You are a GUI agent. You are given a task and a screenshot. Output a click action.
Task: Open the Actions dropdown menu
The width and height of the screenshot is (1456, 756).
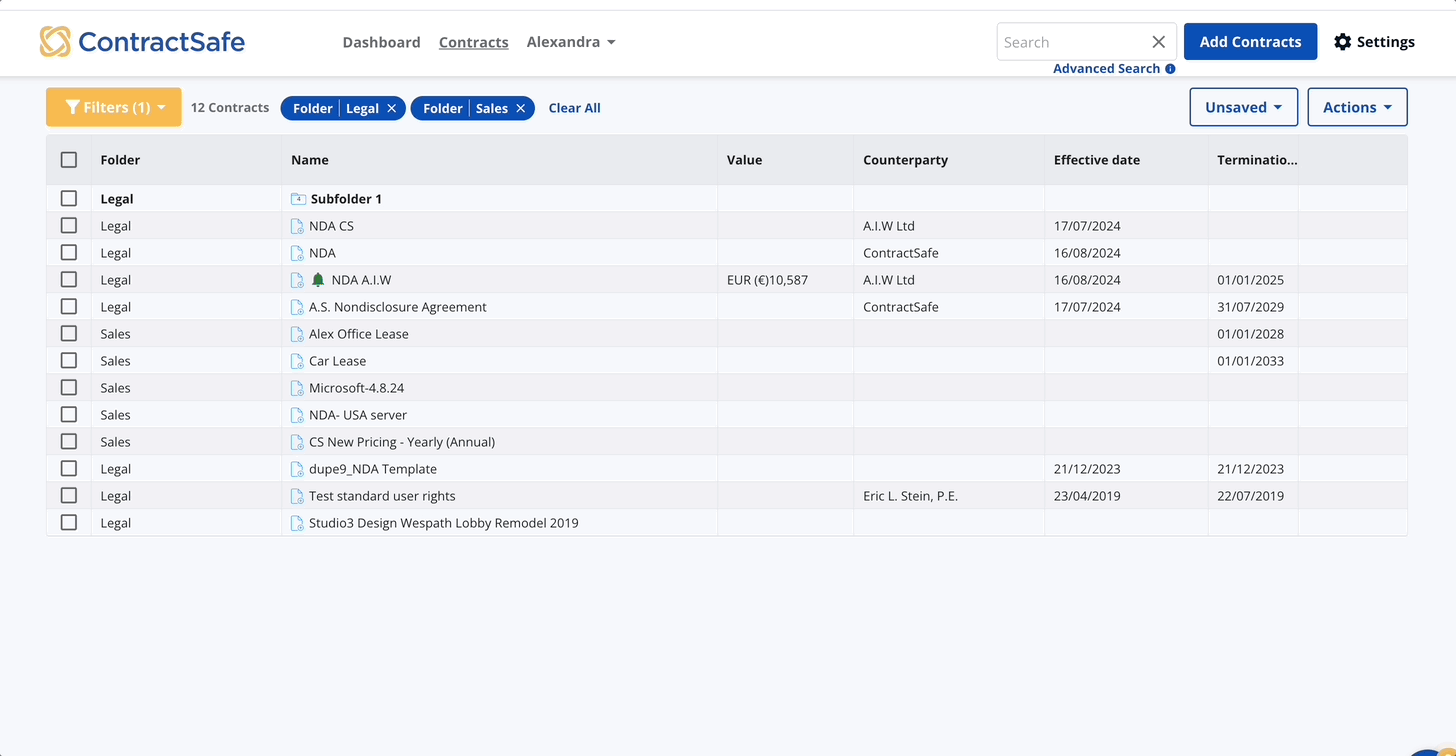[x=1357, y=107]
